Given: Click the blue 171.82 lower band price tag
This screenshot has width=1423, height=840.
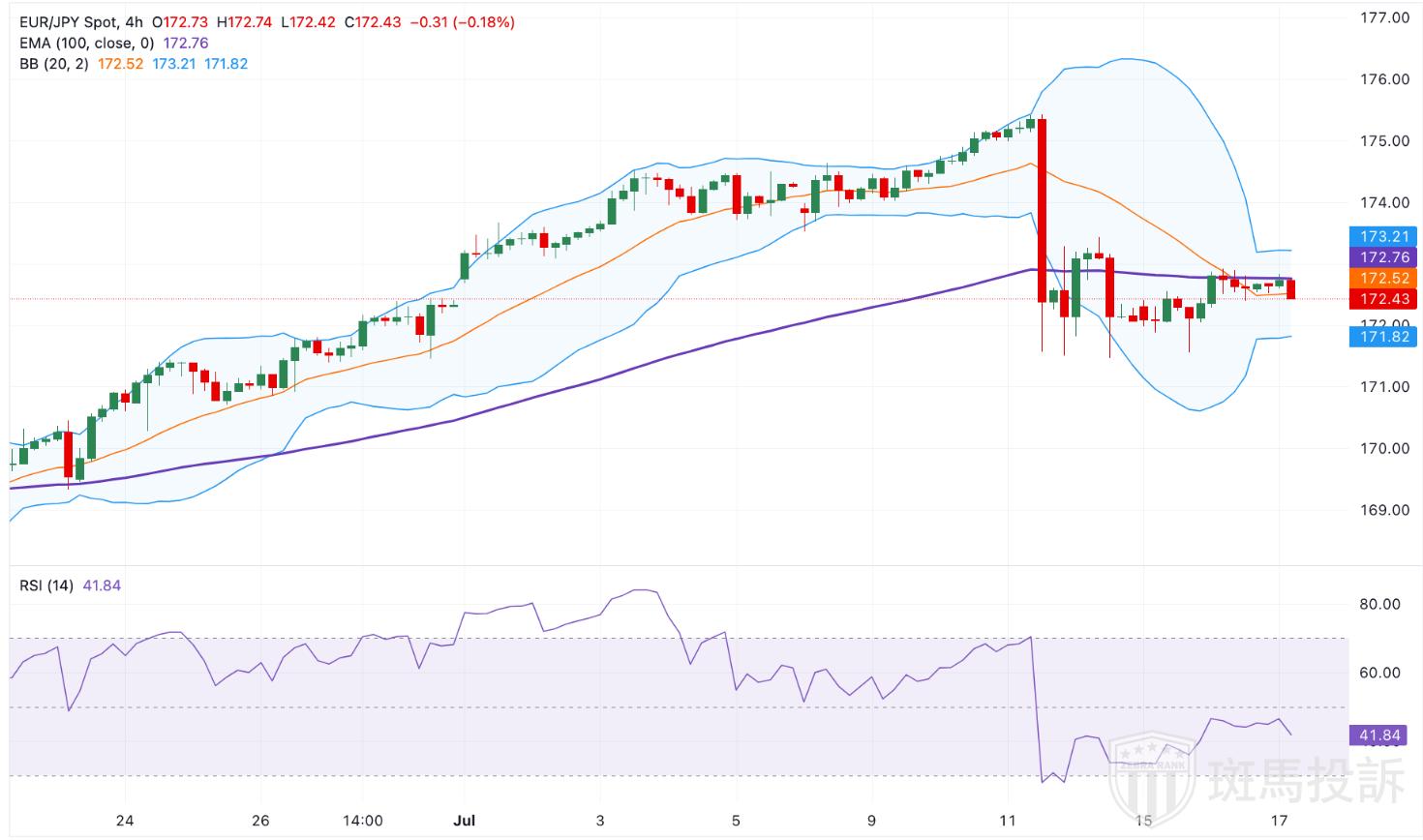Looking at the screenshot, I should pos(1382,336).
